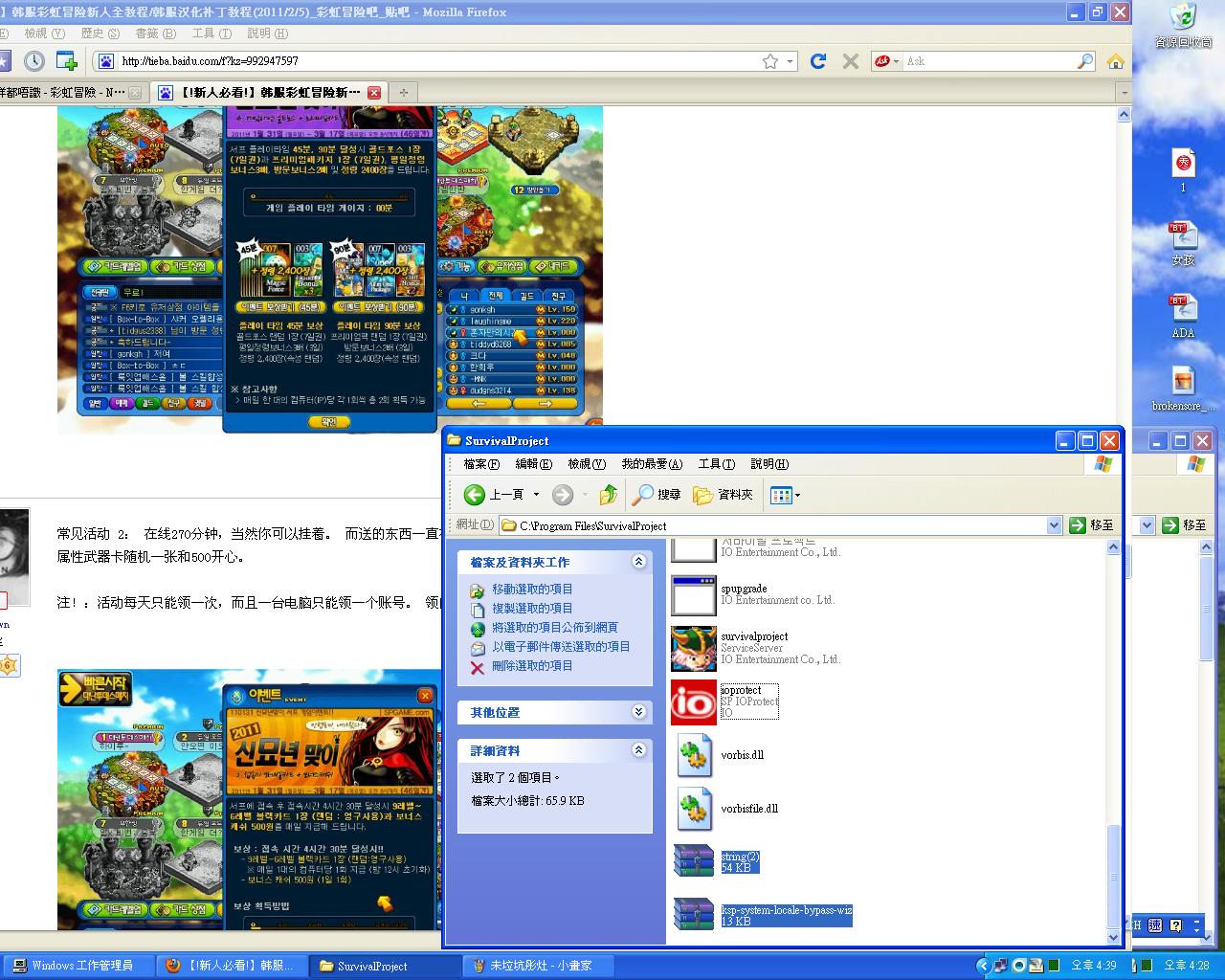1225x980 pixels.
Task: Open the 資源回收筒 recycle bin desktop icon
Action: click(x=1184, y=27)
